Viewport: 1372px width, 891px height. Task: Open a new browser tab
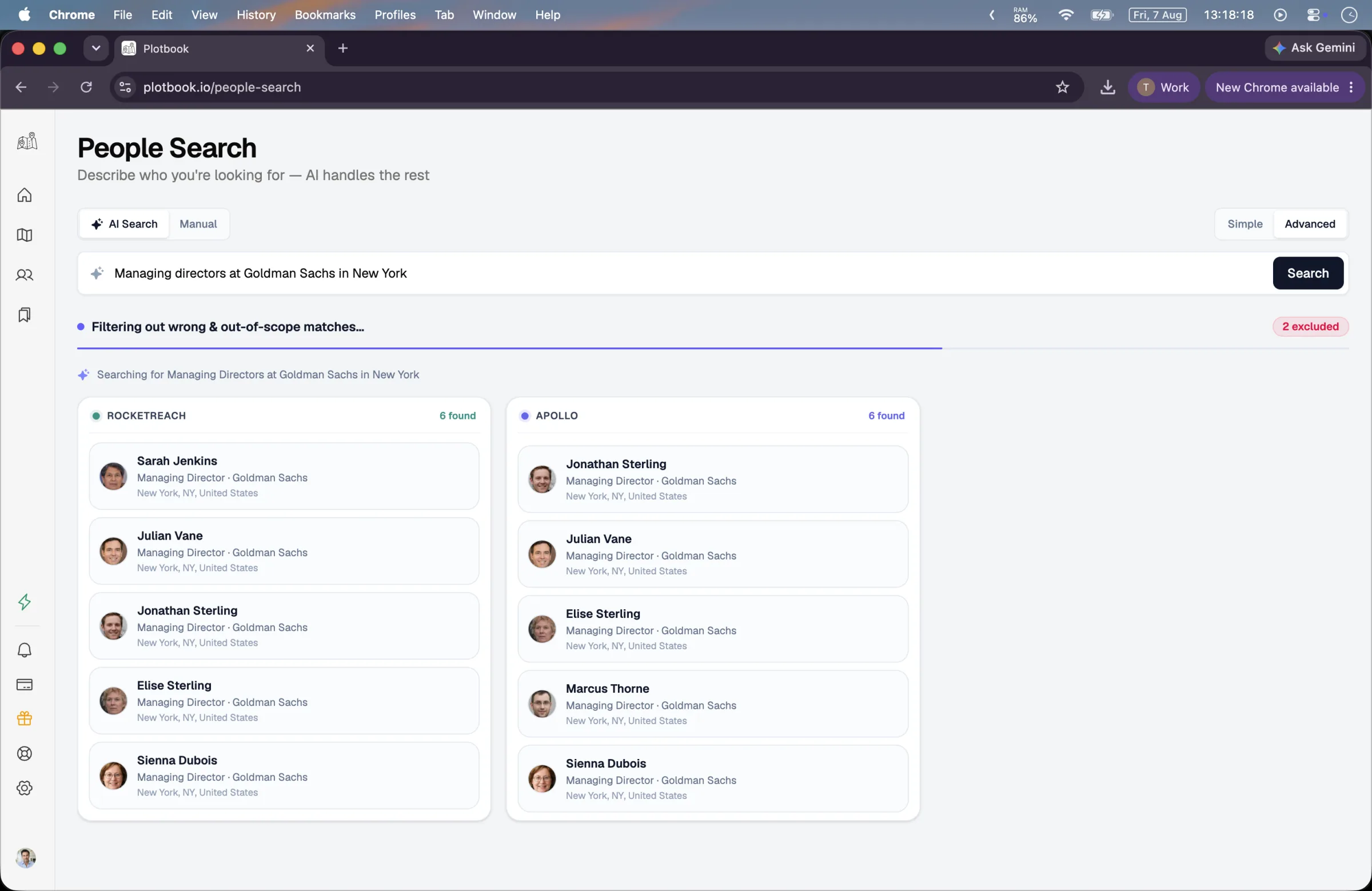pyautogui.click(x=343, y=49)
